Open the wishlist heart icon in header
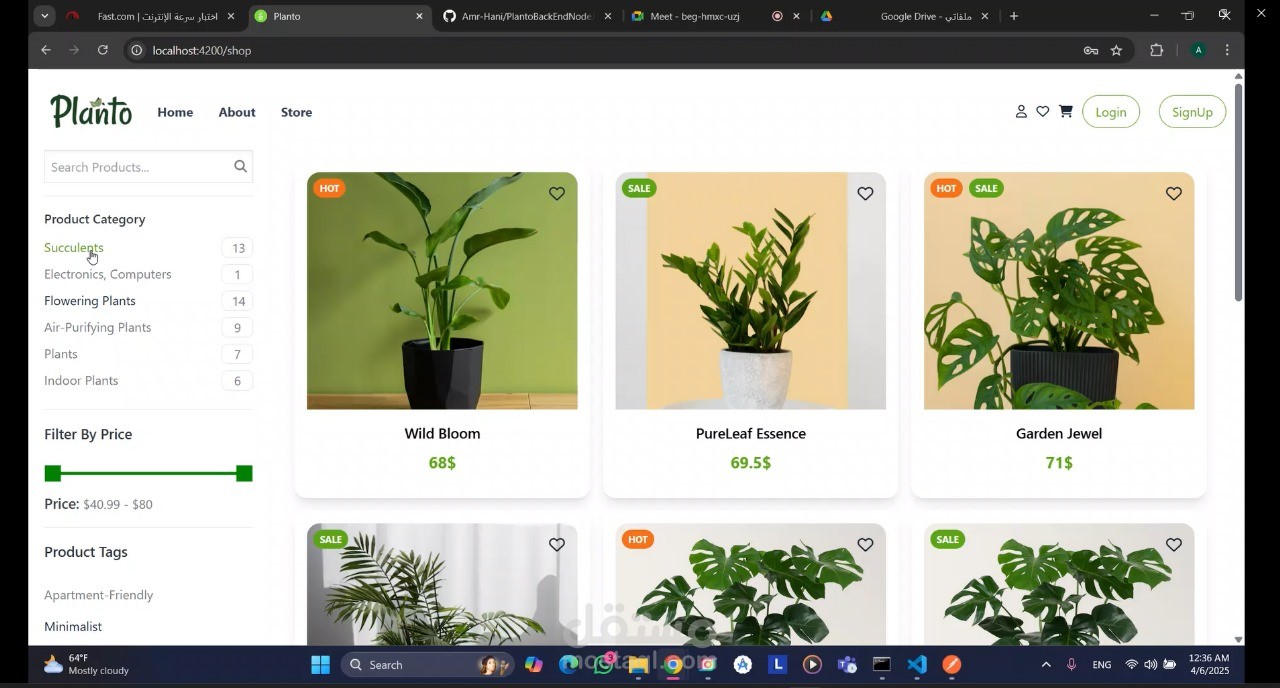Image resolution: width=1280 pixels, height=688 pixels. click(1043, 112)
